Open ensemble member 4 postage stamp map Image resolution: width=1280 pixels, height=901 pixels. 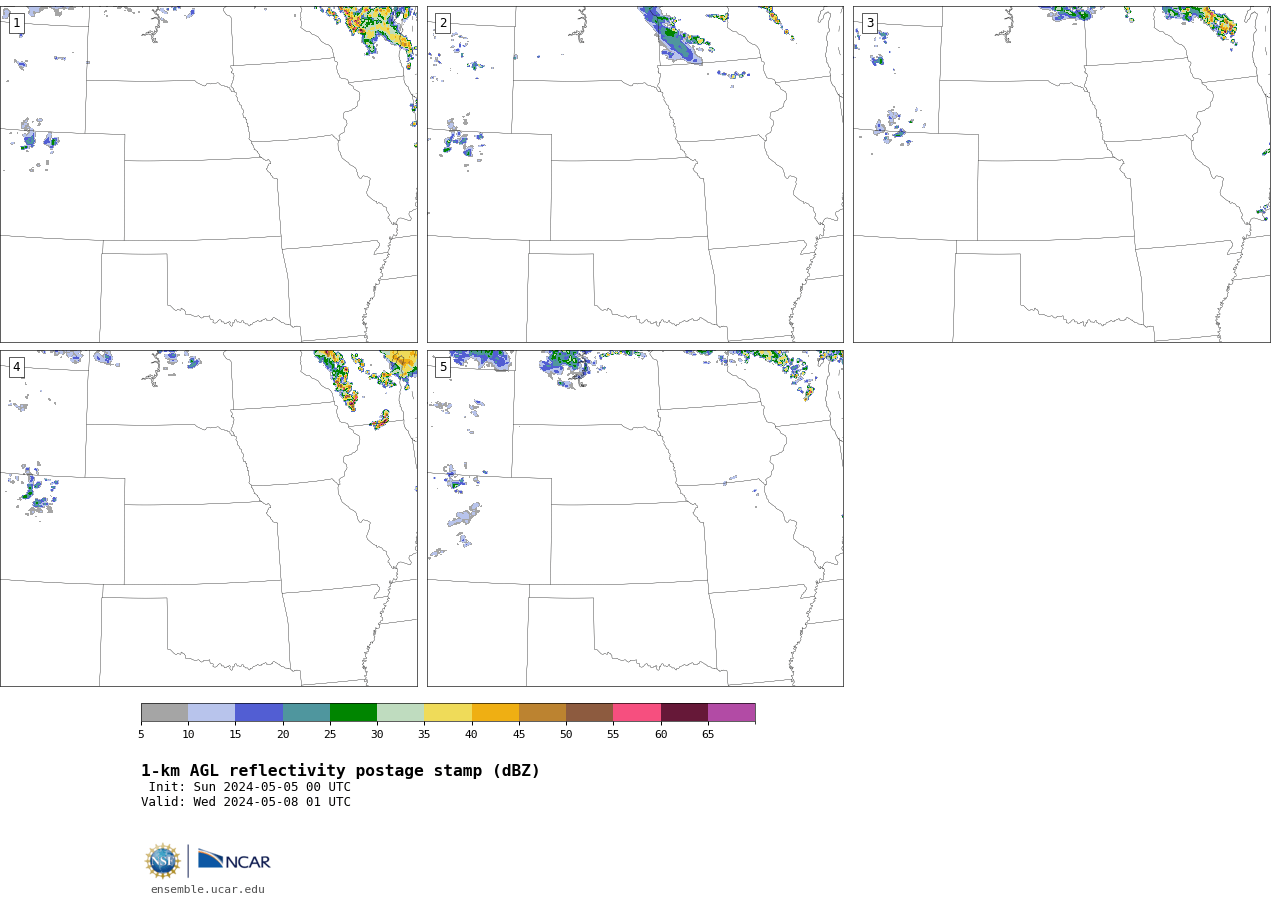point(208,518)
